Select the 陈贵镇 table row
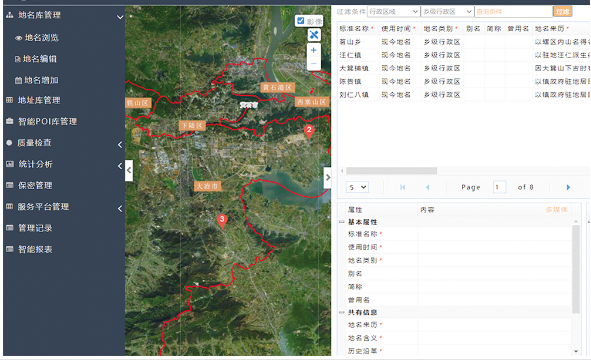591x360 pixels. [464, 81]
